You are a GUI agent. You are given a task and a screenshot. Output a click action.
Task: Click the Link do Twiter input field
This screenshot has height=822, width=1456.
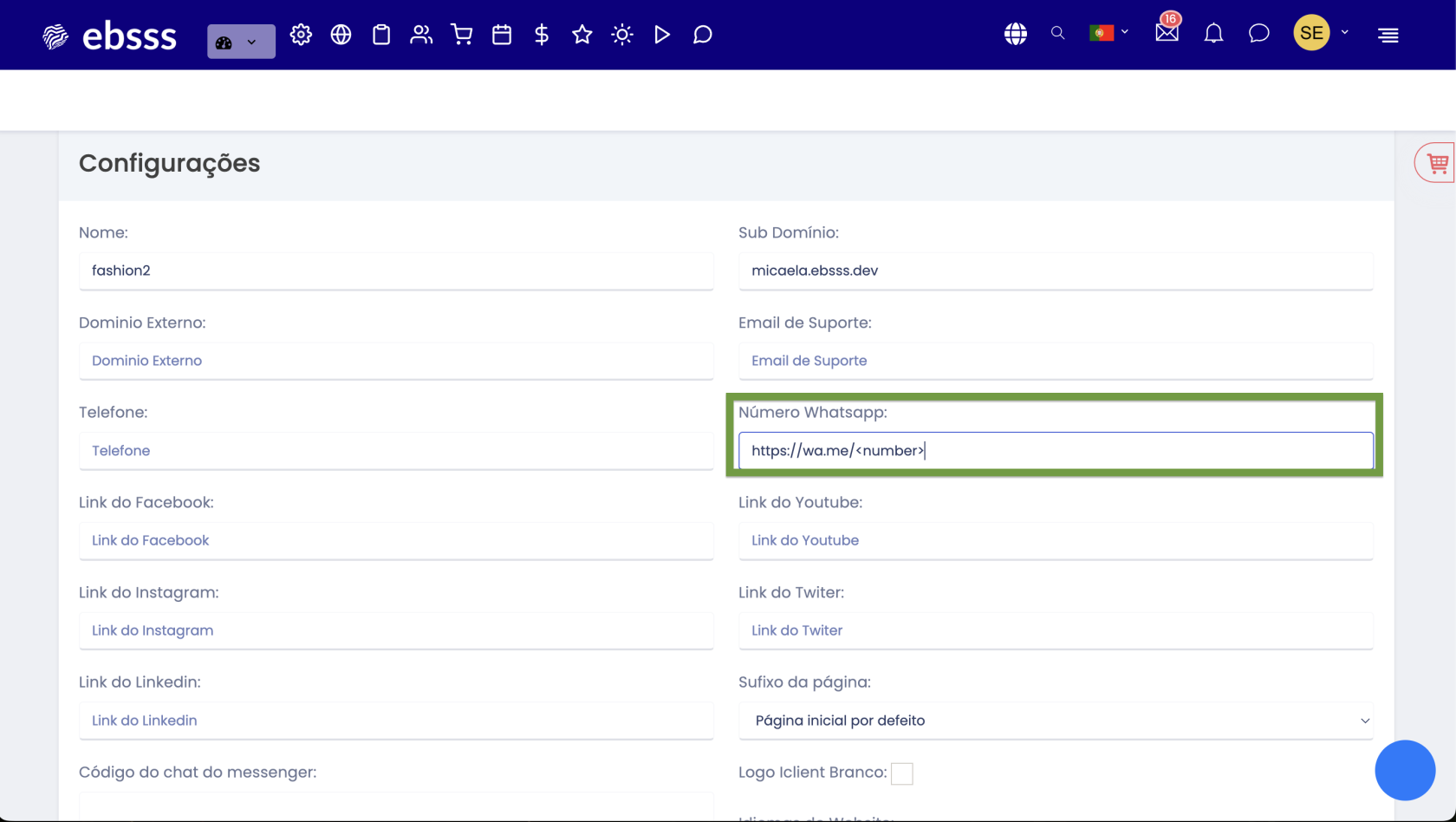[x=1056, y=630]
